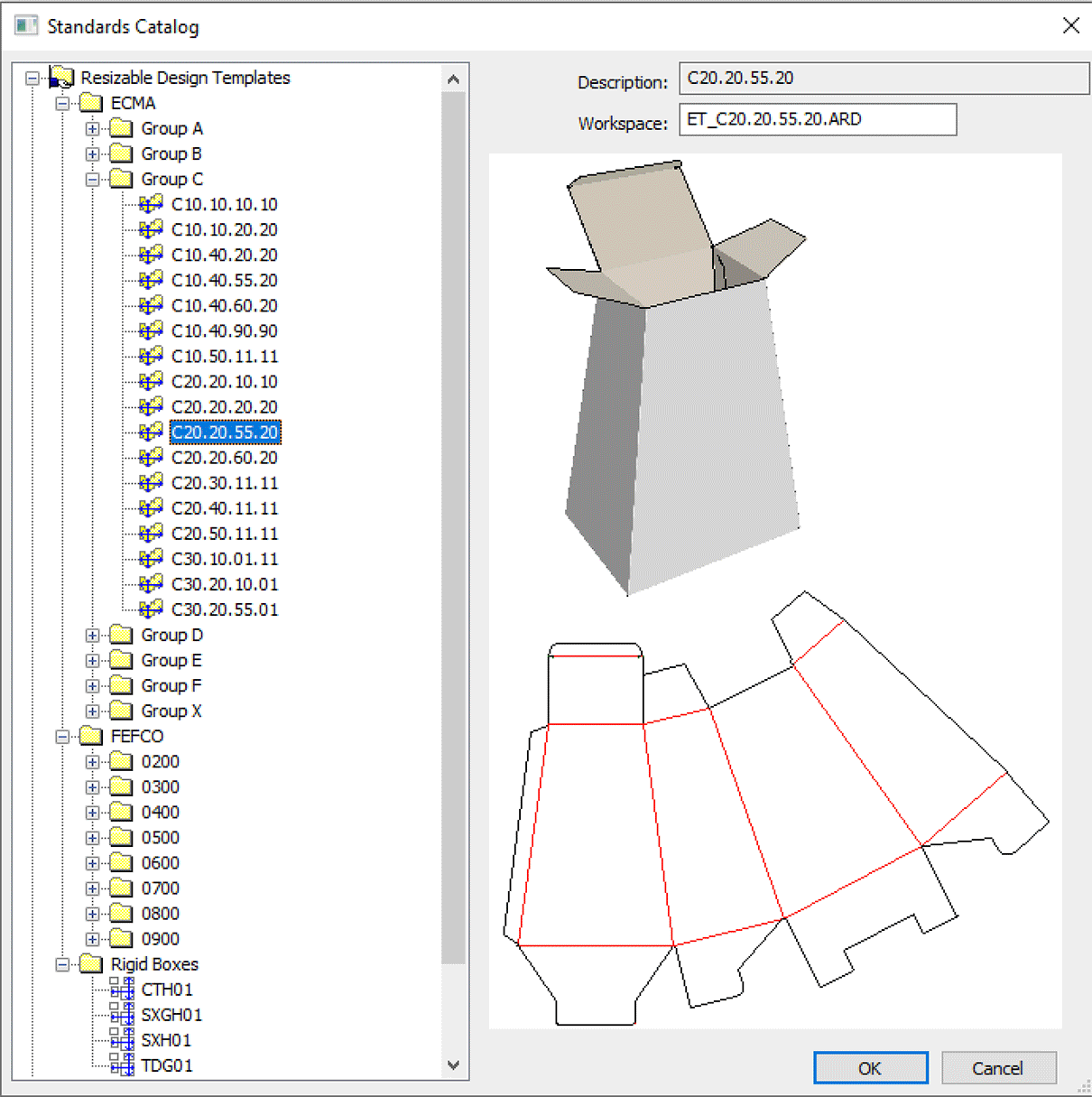Confirm selection with OK button
This screenshot has height=1097, width=1092.
point(870,1068)
